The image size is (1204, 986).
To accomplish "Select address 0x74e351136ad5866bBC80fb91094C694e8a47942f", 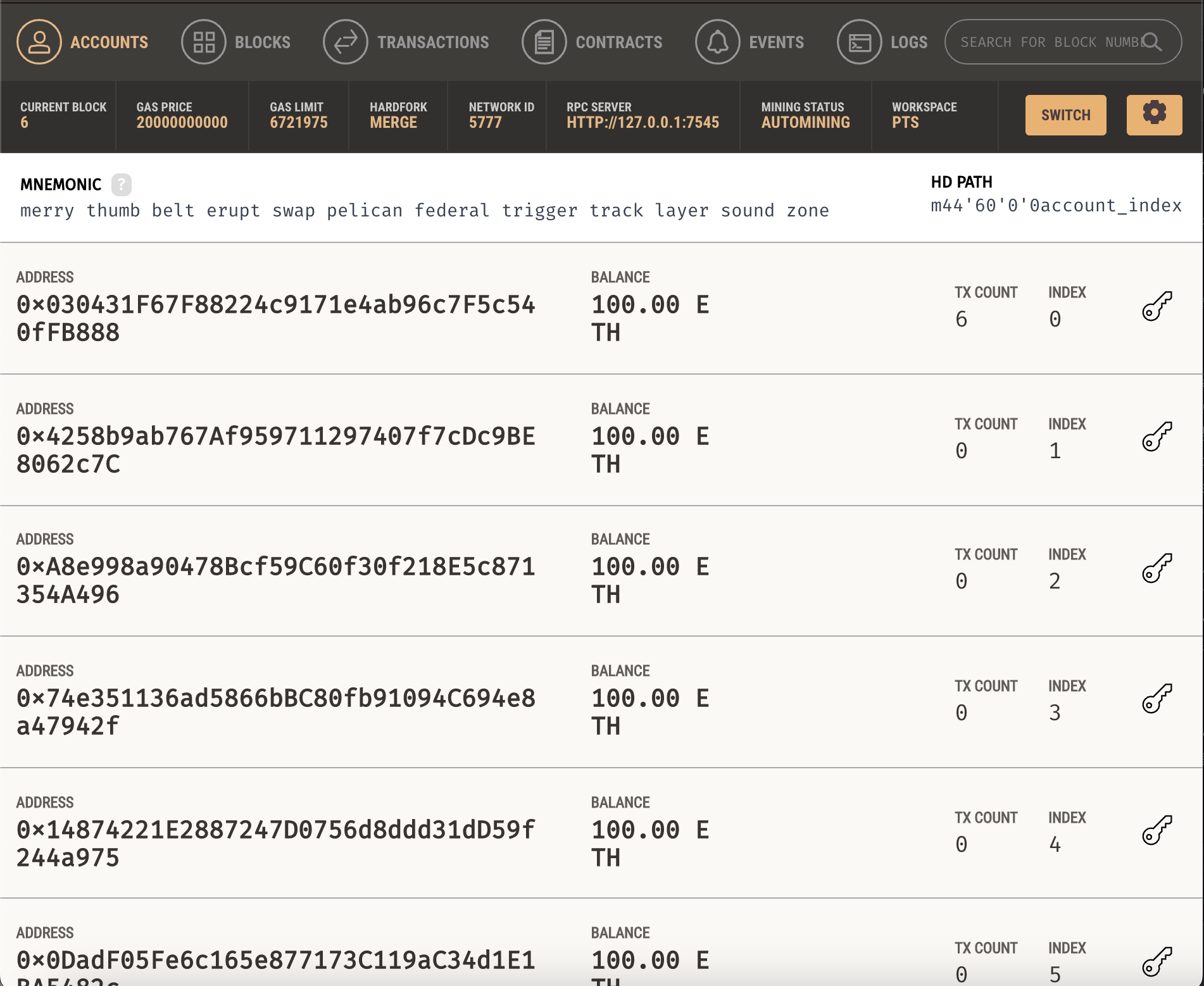I will pyautogui.click(x=276, y=712).
